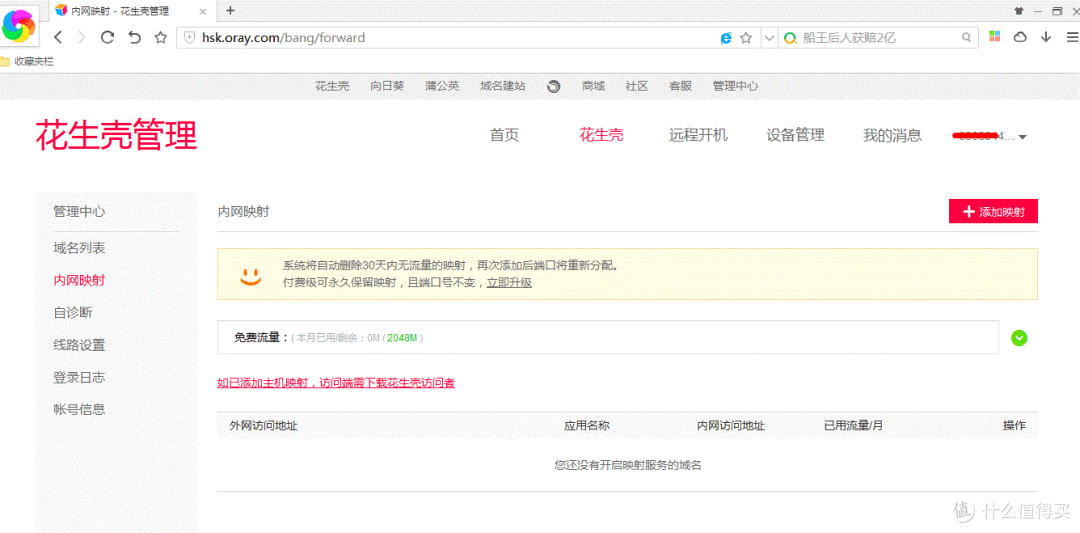1080x533 pixels.
Task: Click the 360 browser logo
Action: tap(20, 25)
